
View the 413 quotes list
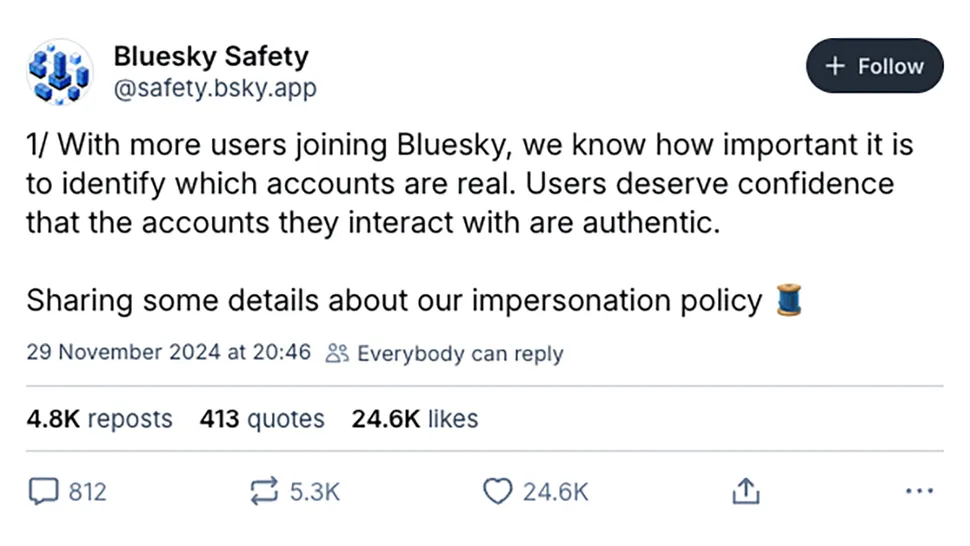coord(262,419)
